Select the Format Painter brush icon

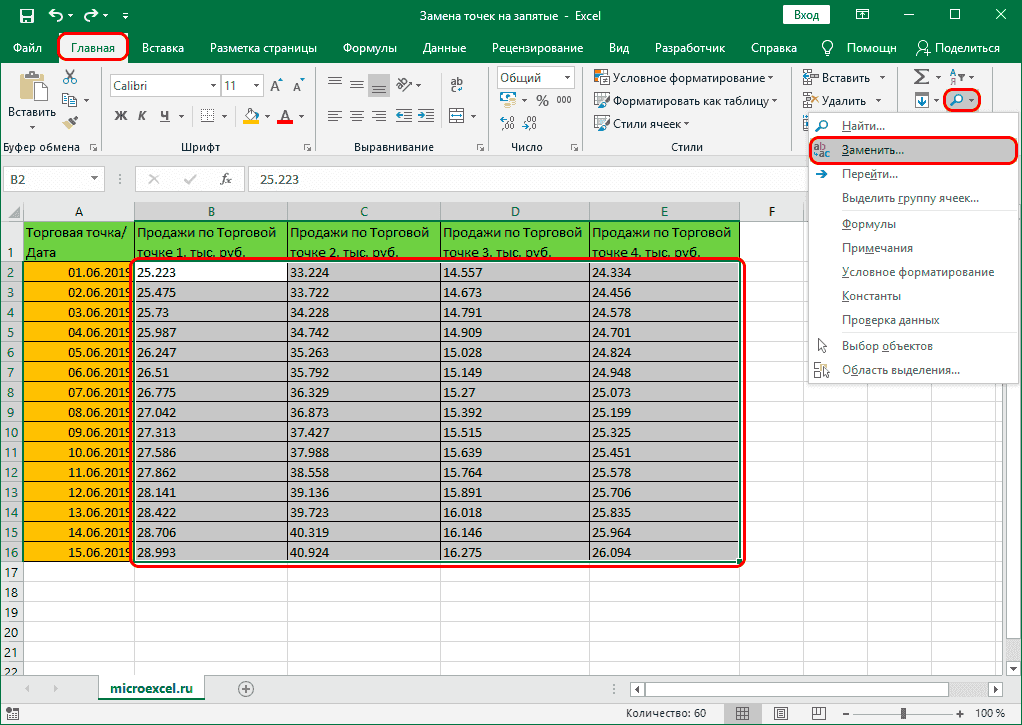point(69,121)
